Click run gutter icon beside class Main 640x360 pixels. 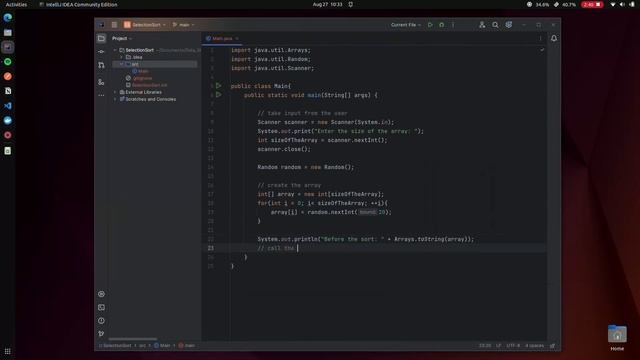coord(218,86)
